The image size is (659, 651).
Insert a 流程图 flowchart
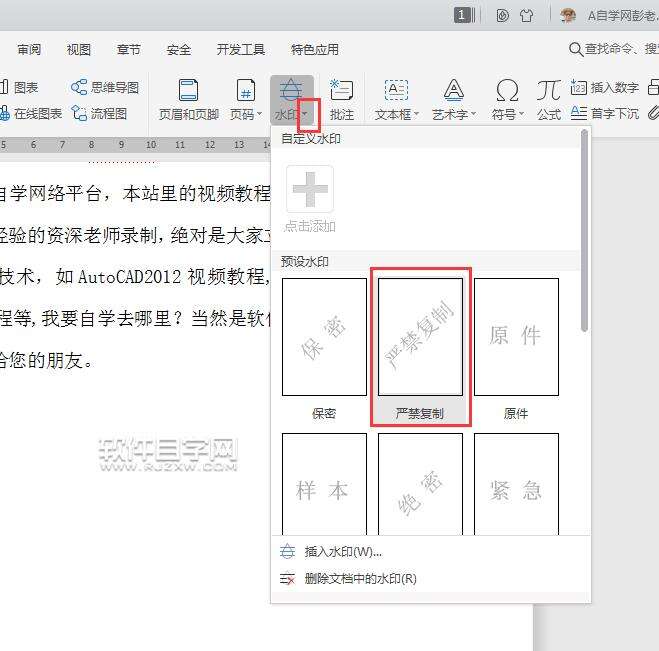point(99,113)
